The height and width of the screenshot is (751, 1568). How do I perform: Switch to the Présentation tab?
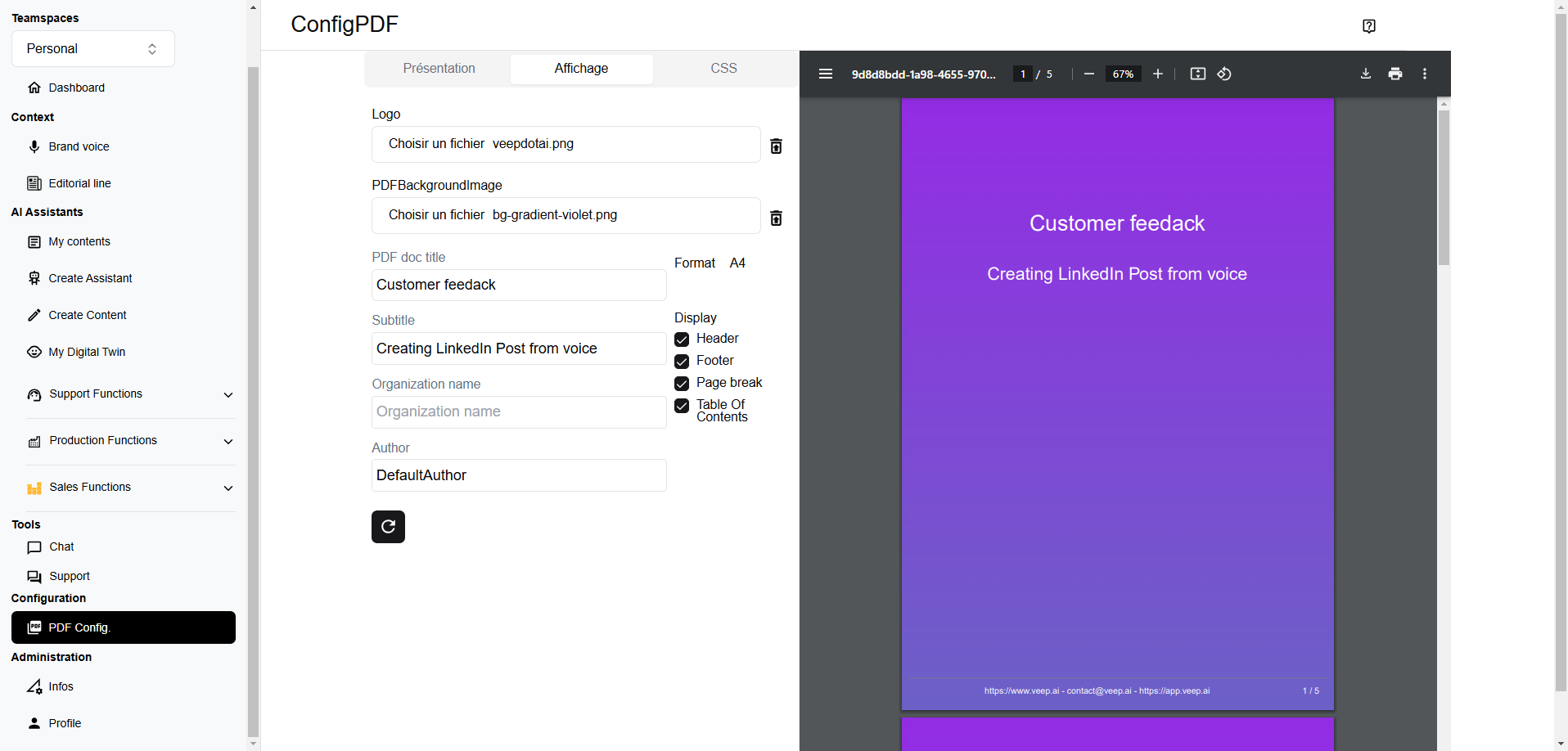(439, 69)
